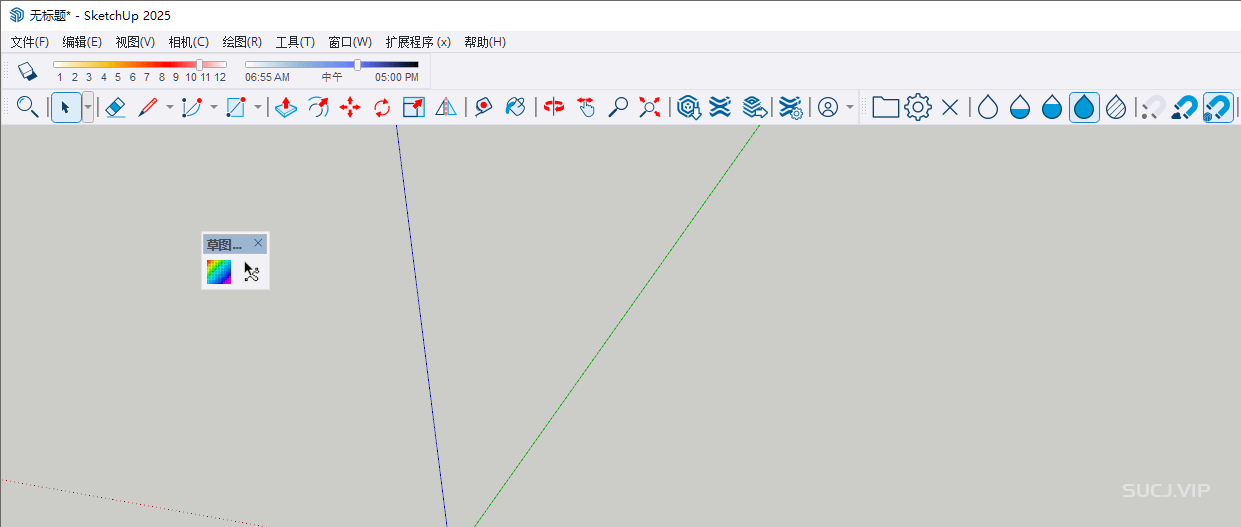This screenshot has width=1241, height=527.
Task: Click the cursor-with-nodes icon in floating panel
Action: pos(252,272)
